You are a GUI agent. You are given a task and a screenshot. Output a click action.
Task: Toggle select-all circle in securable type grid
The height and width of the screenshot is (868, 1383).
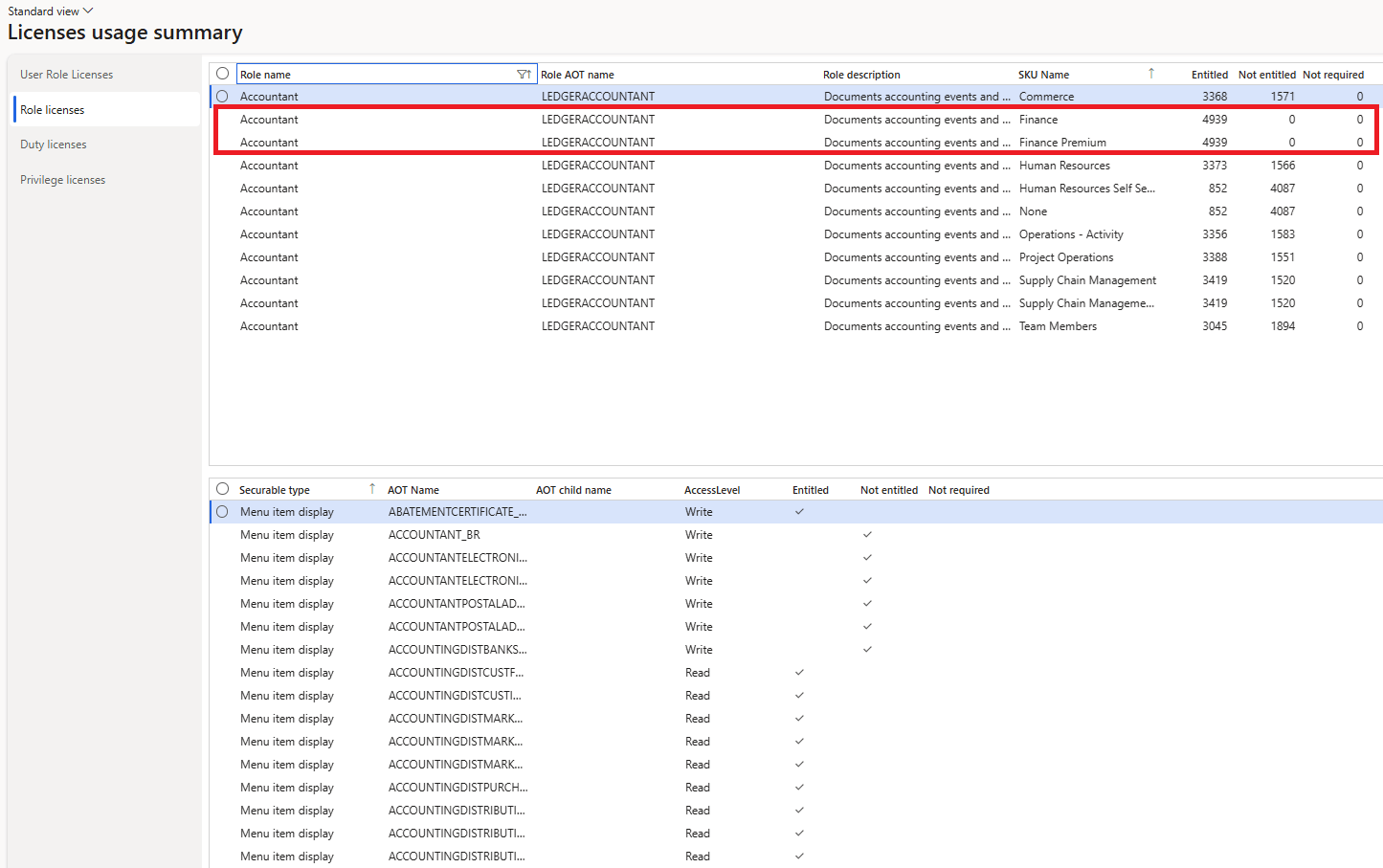pyautogui.click(x=223, y=489)
